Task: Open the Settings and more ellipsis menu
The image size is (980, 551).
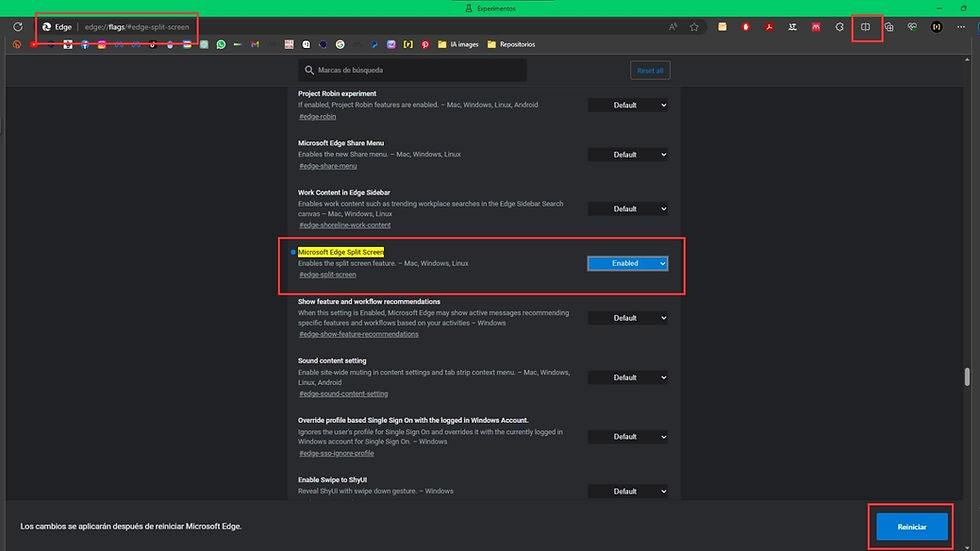Action: click(961, 27)
